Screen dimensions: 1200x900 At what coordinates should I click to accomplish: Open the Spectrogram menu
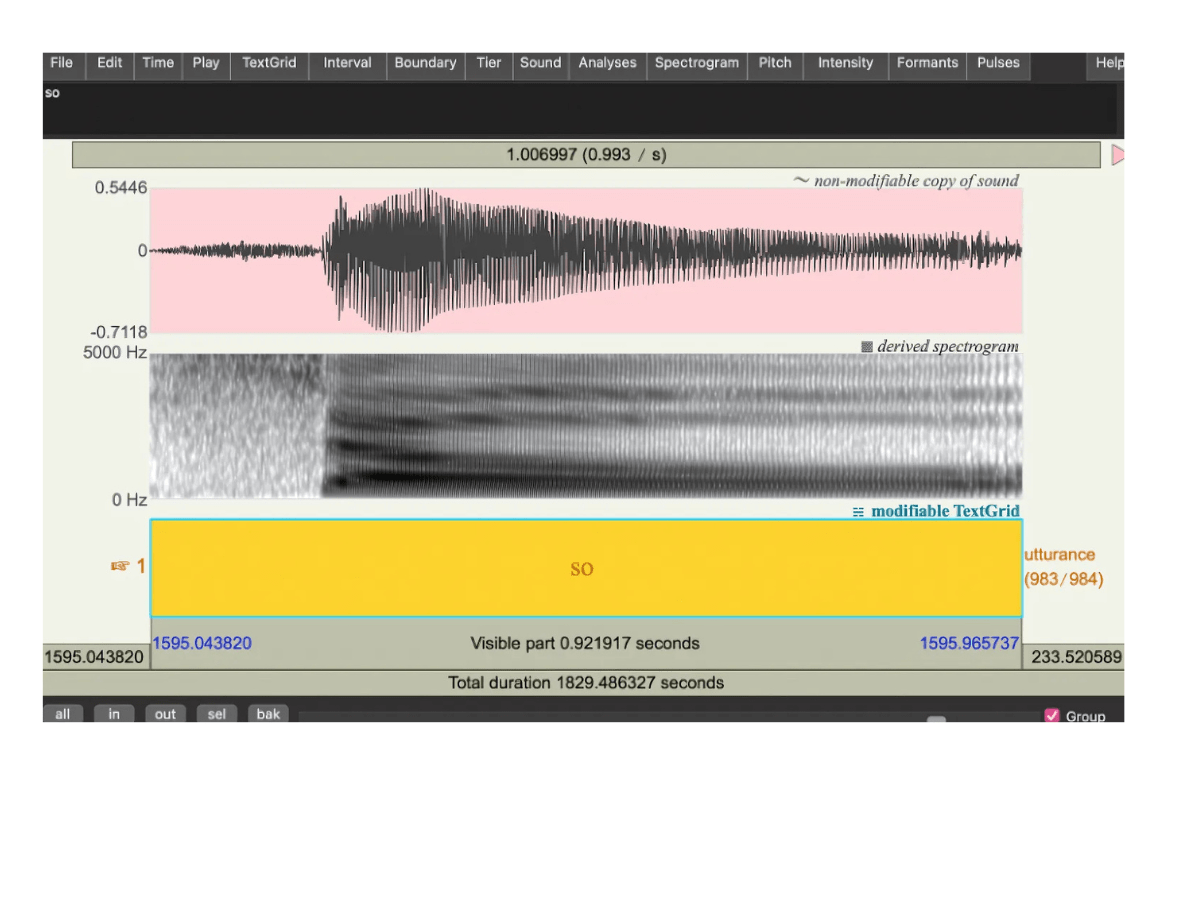[696, 63]
